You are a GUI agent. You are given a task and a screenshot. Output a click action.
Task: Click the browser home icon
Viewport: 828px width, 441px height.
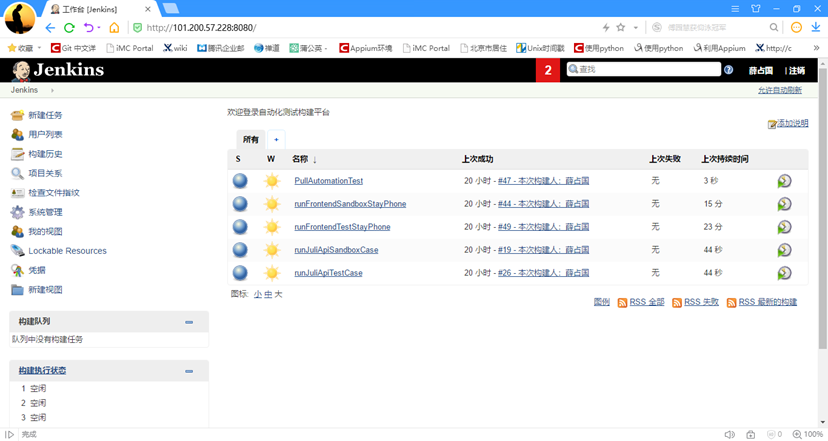114,28
